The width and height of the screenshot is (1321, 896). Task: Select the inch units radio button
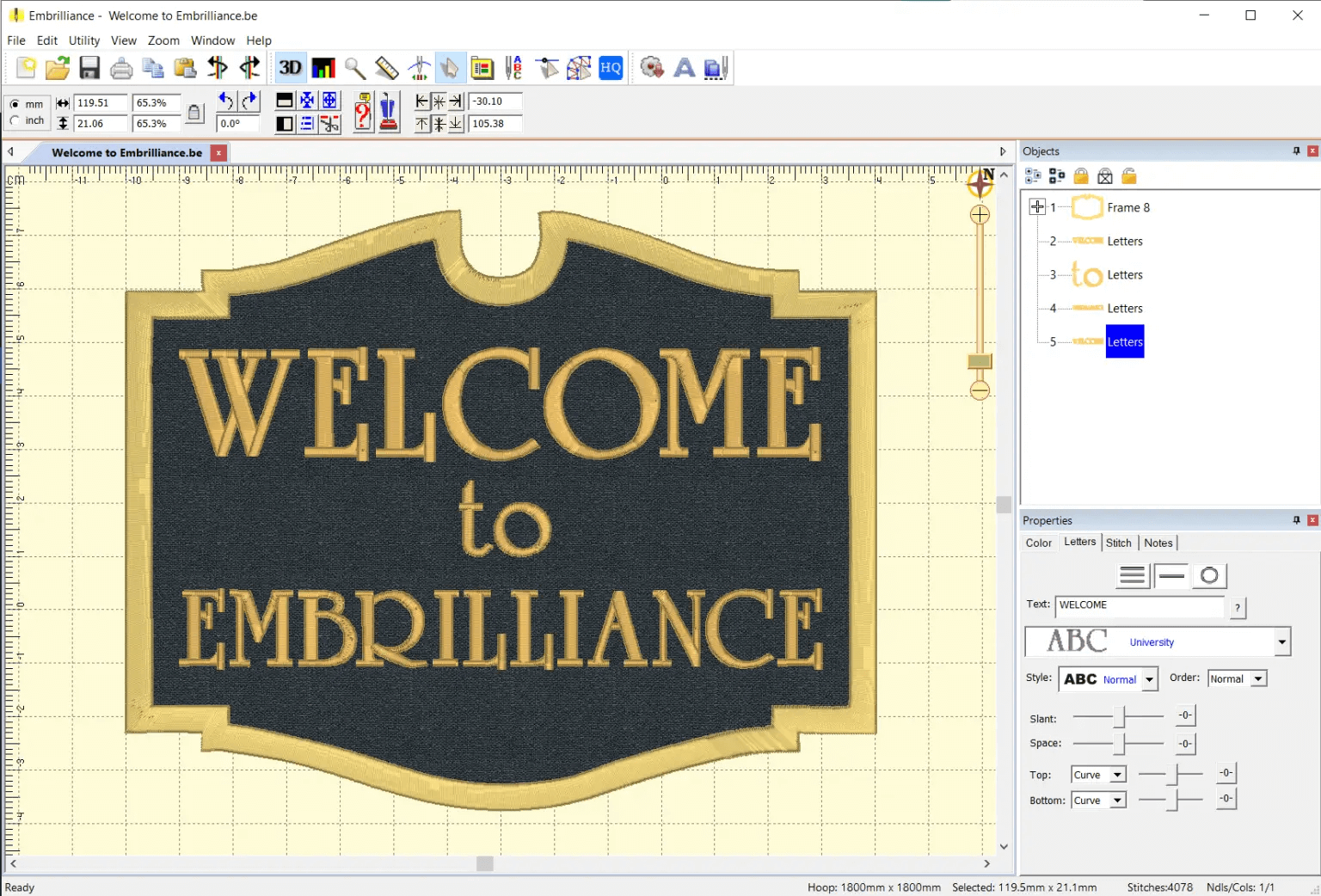(16, 120)
